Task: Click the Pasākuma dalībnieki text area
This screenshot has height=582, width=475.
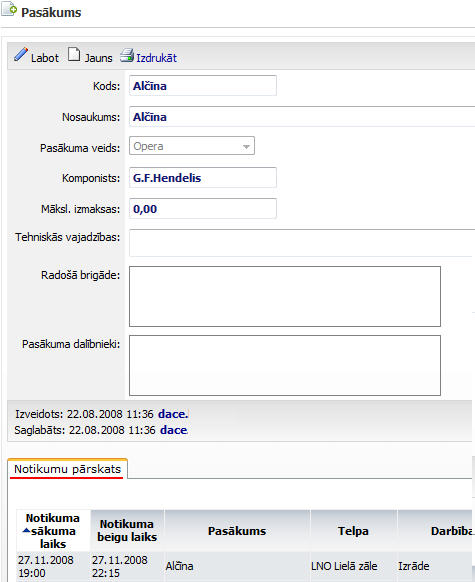Action: (285, 365)
